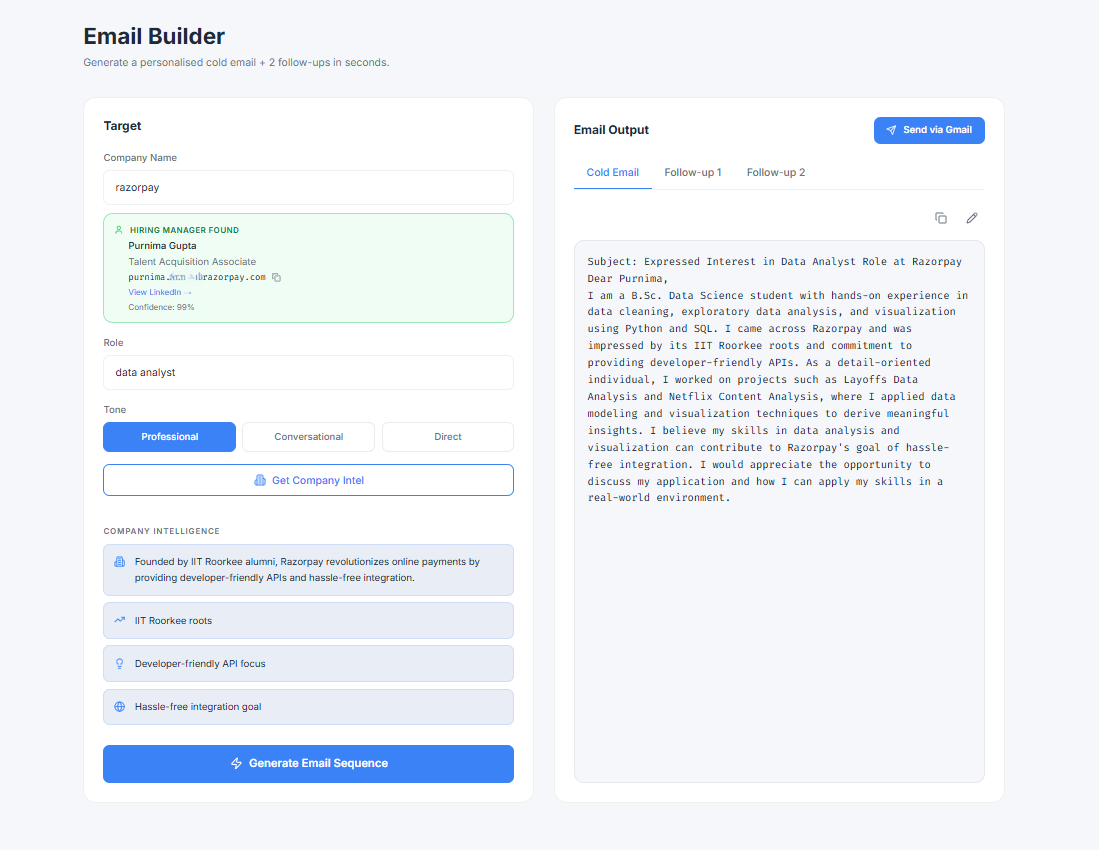Viewport: 1099px width, 850px height.
Task: Focus the Role input field
Action: tap(308, 372)
